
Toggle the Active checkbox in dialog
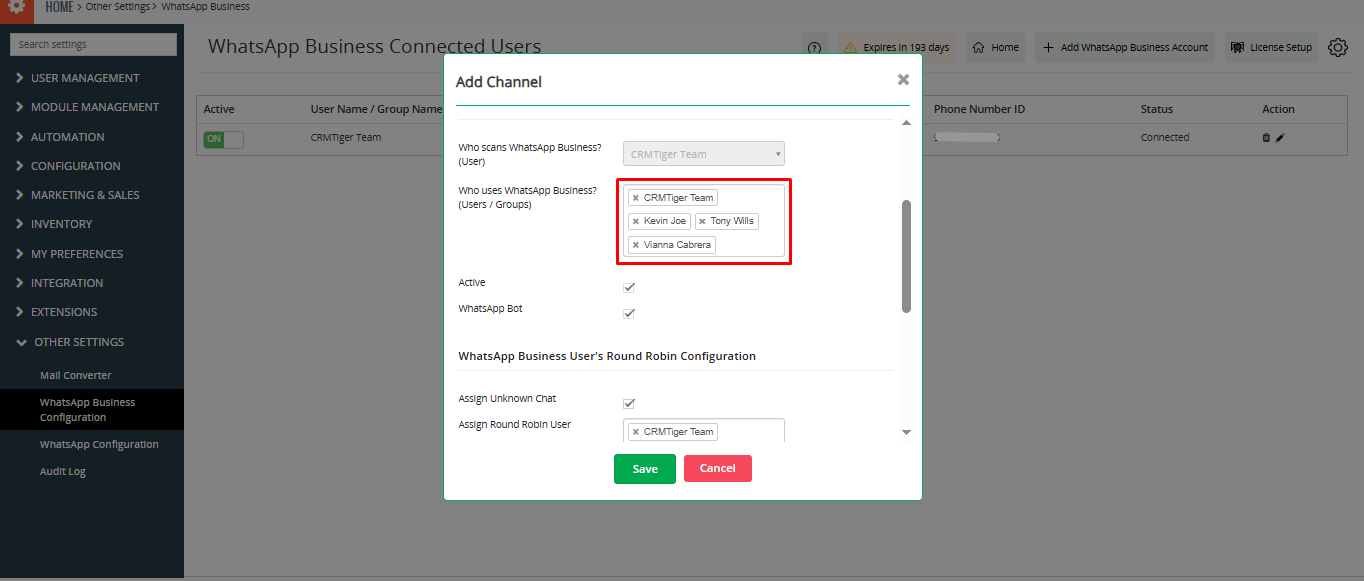pyautogui.click(x=629, y=288)
